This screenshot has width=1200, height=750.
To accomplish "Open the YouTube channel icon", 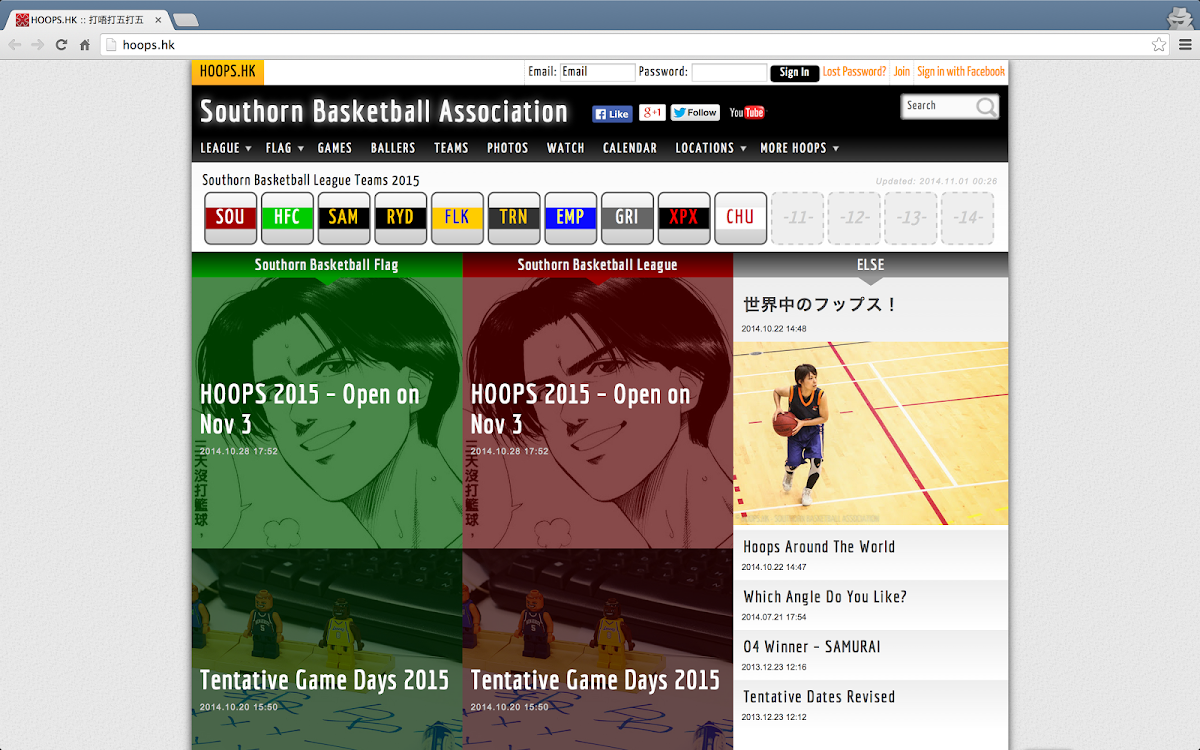I will tap(747, 113).
